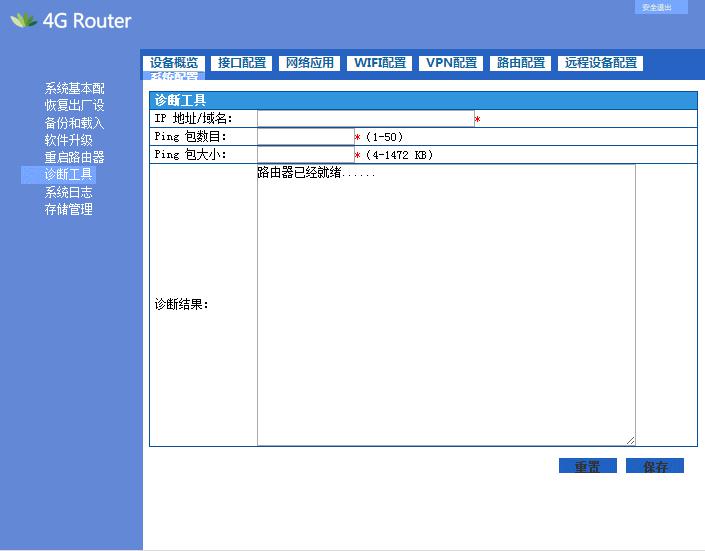Open the 设备概览 tab
This screenshot has height=551, width=705.
click(174, 63)
